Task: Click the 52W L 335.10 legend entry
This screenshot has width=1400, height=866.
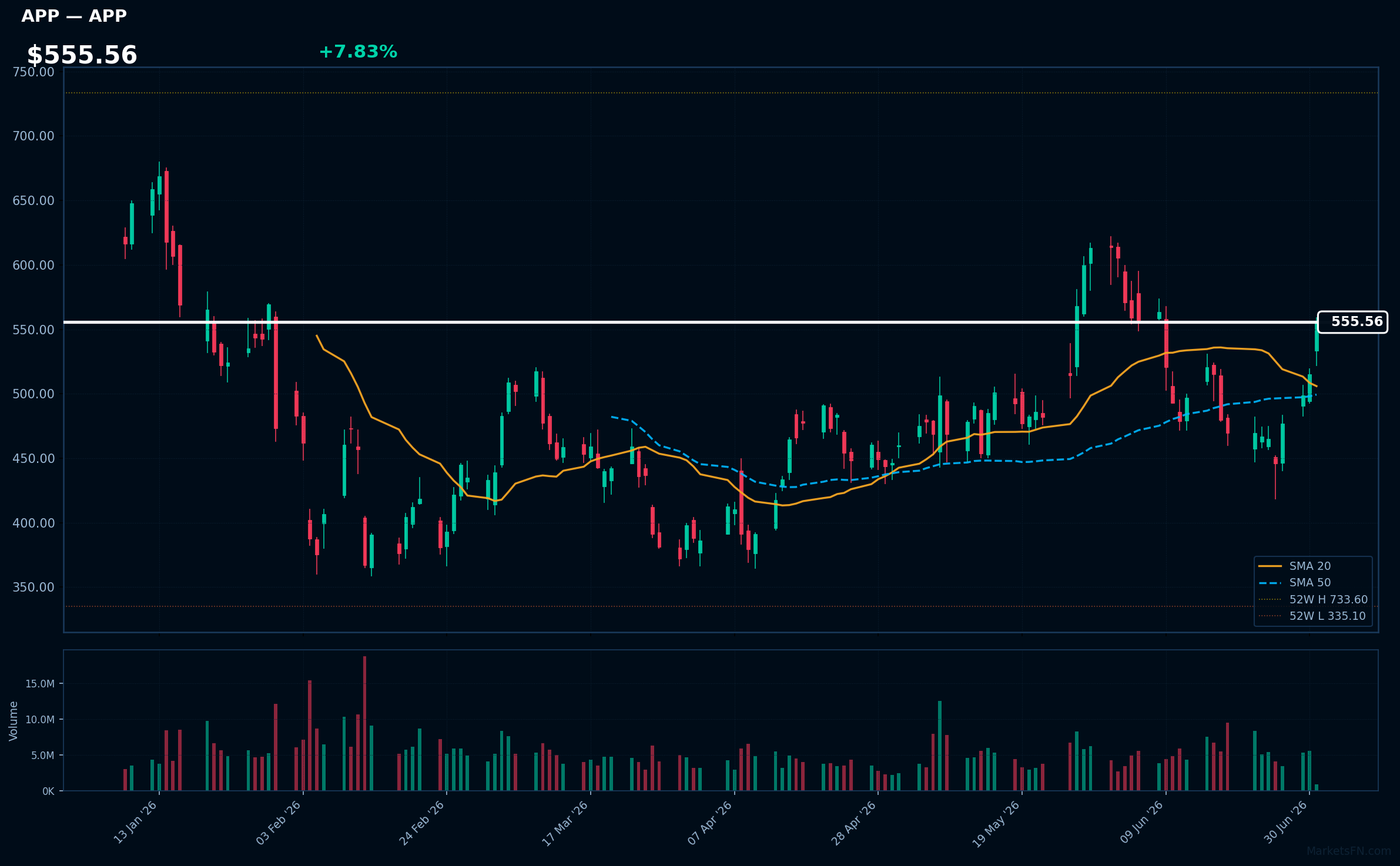Action: point(1312,616)
